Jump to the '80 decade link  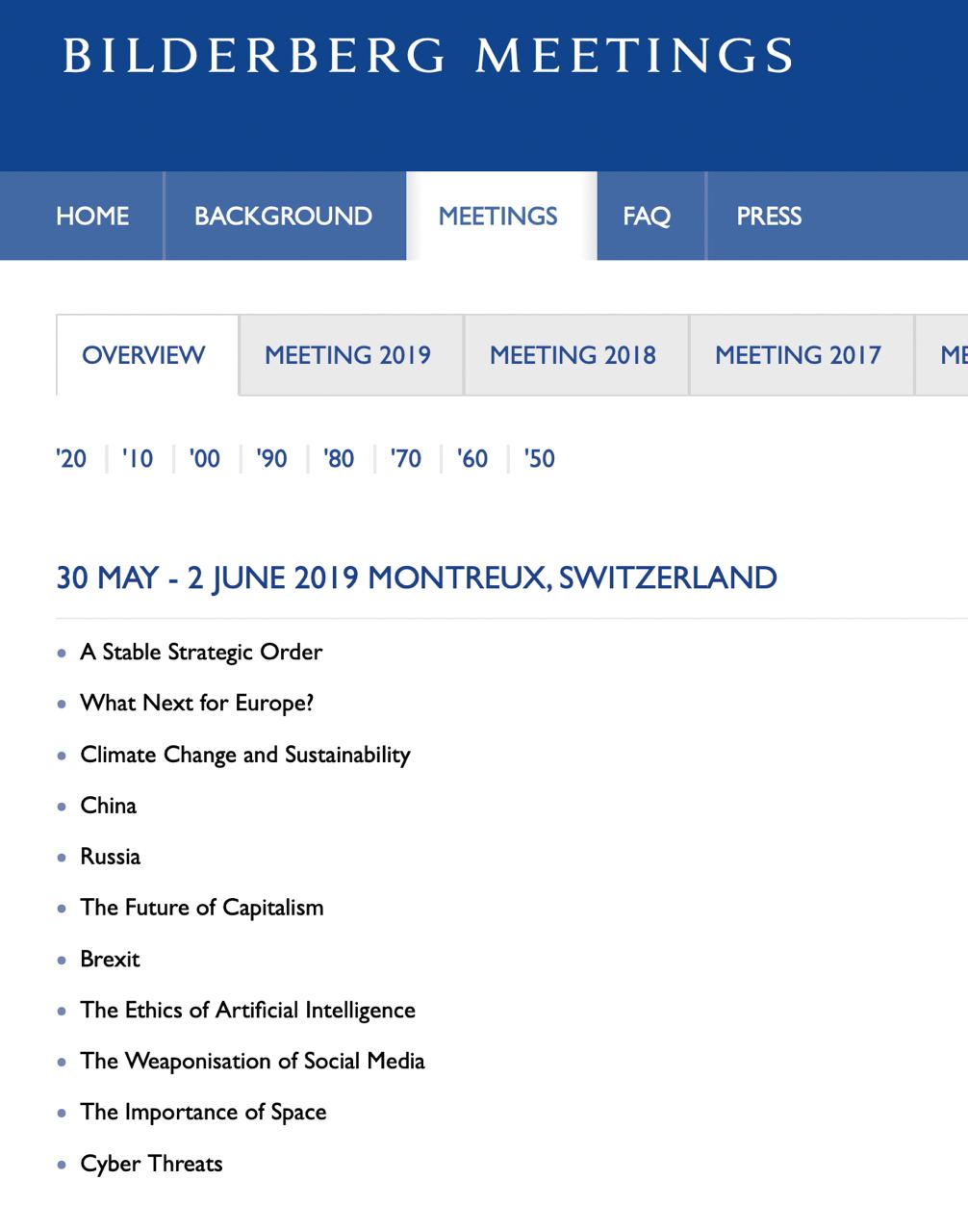(x=339, y=458)
